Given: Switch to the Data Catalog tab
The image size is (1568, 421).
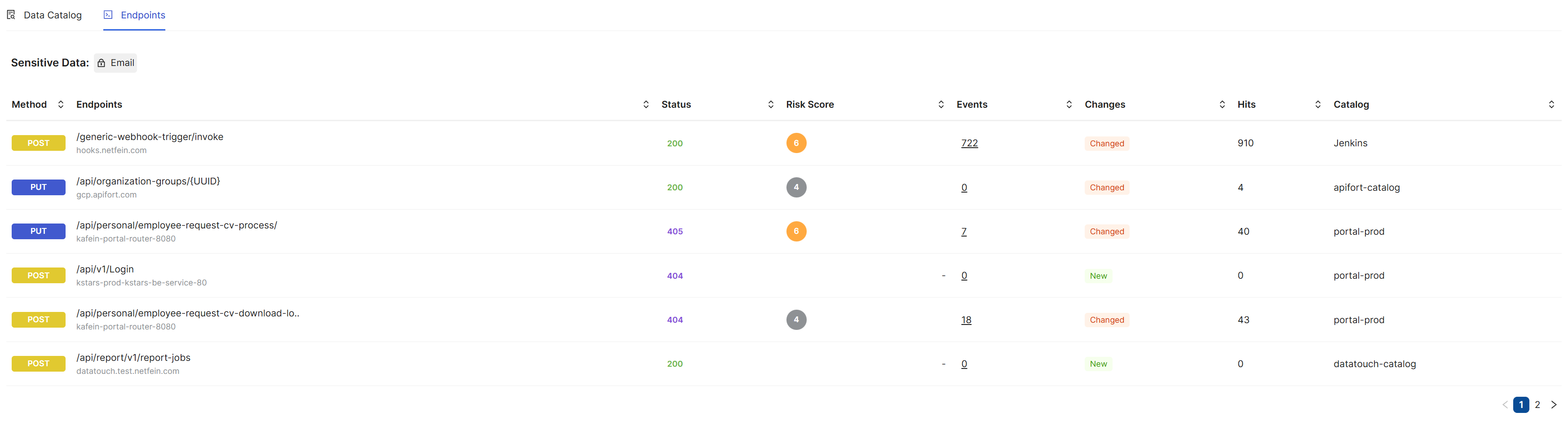Looking at the screenshot, I should pos(53,15).
